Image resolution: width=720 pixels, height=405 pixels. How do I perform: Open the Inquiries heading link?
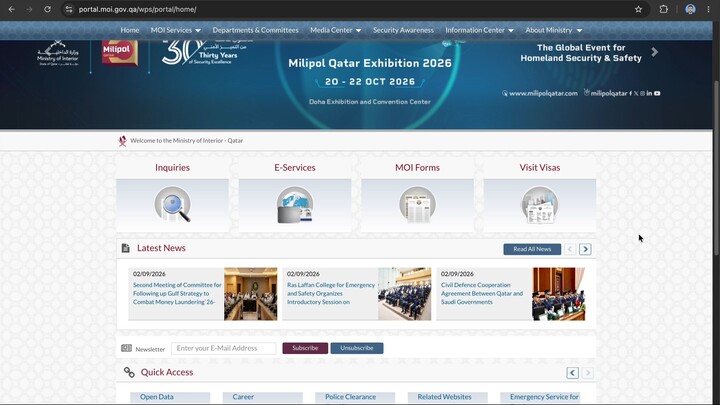pyautogui.click(x=173, y=168)
